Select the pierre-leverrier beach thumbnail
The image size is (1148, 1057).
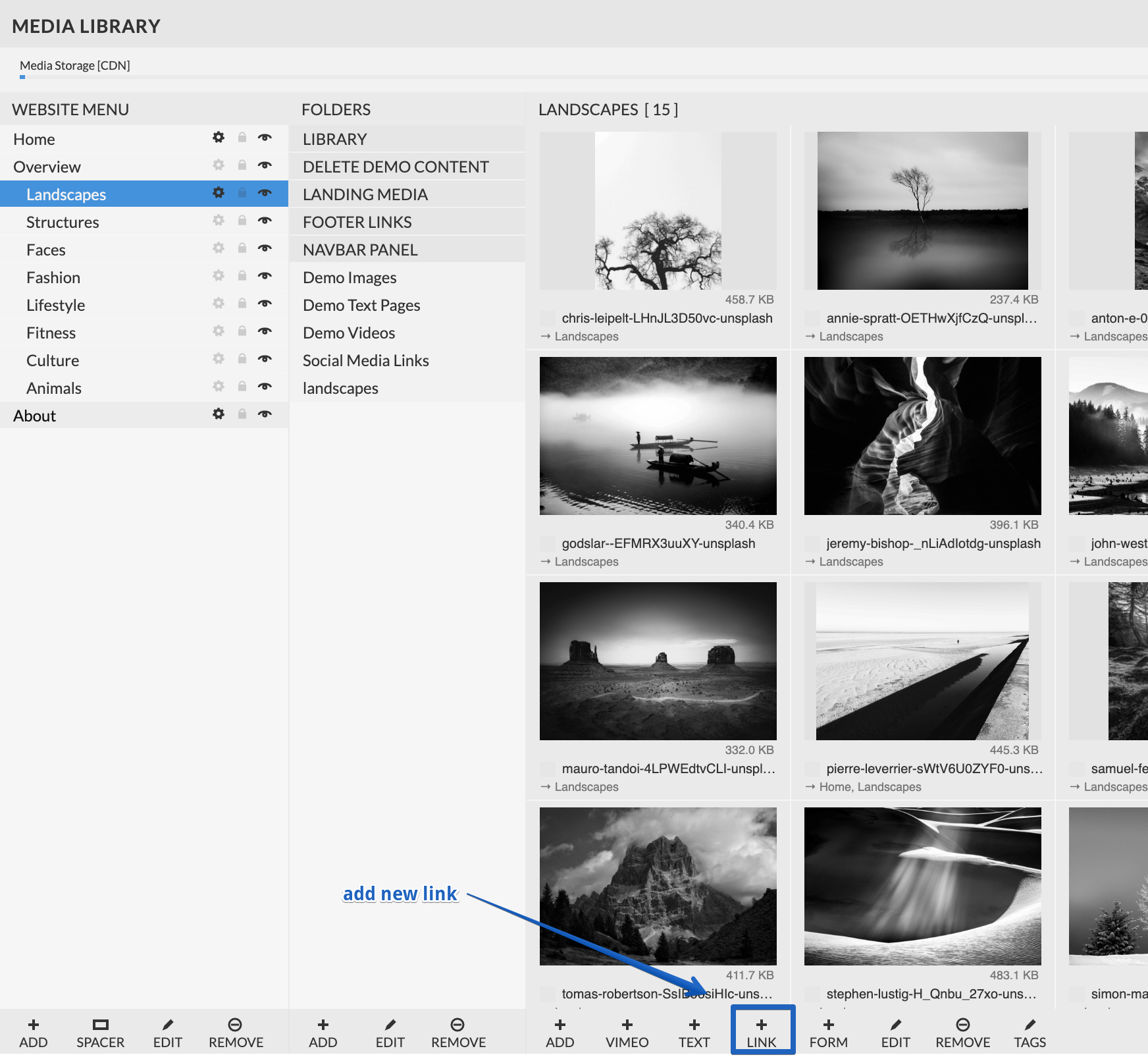point(923,661)
